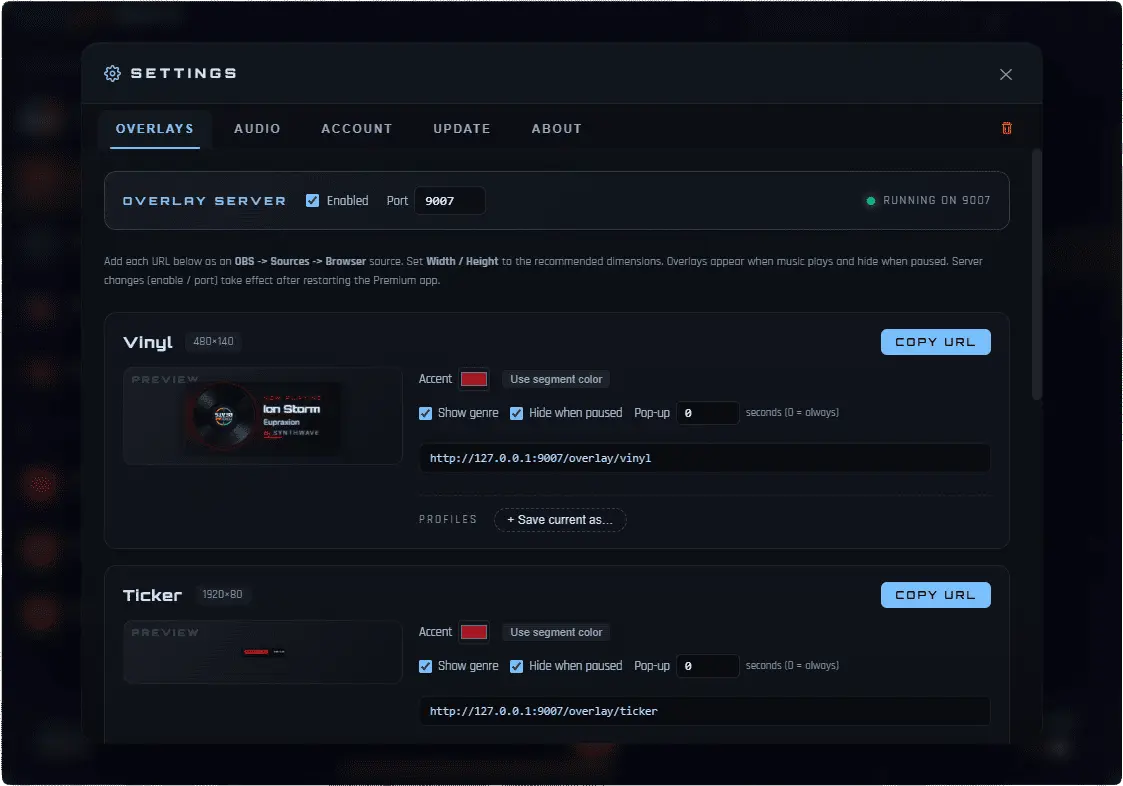This screenshot has width=1123, height=786.
Task: Go to the Update tab
Action: [x=462, y=129]
